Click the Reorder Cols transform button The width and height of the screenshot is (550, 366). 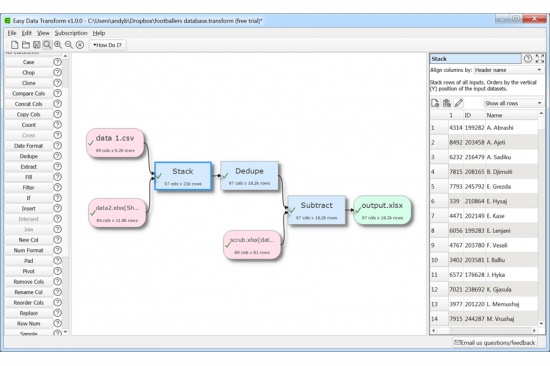pos(29,302)
